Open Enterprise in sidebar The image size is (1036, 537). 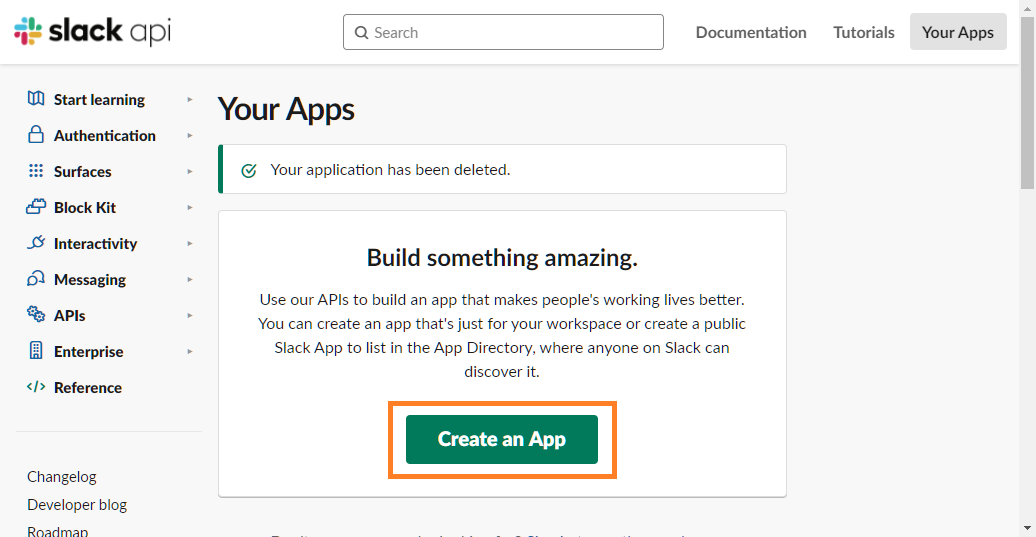point(89,351)
